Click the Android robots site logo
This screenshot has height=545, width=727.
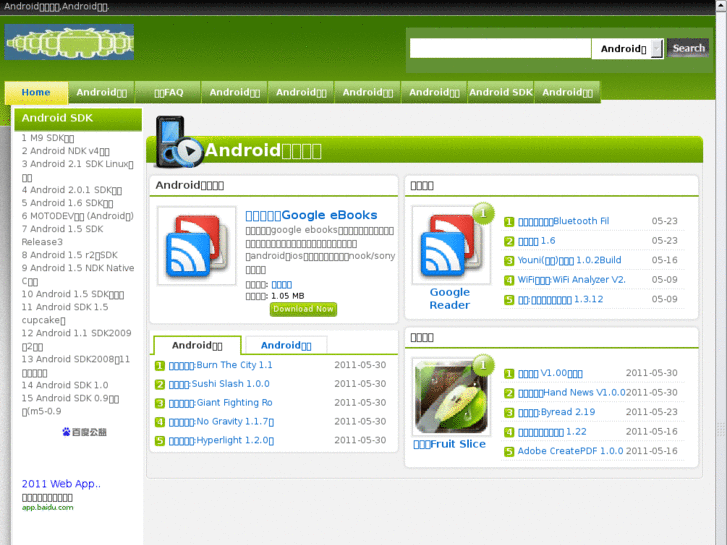[70, 42]
